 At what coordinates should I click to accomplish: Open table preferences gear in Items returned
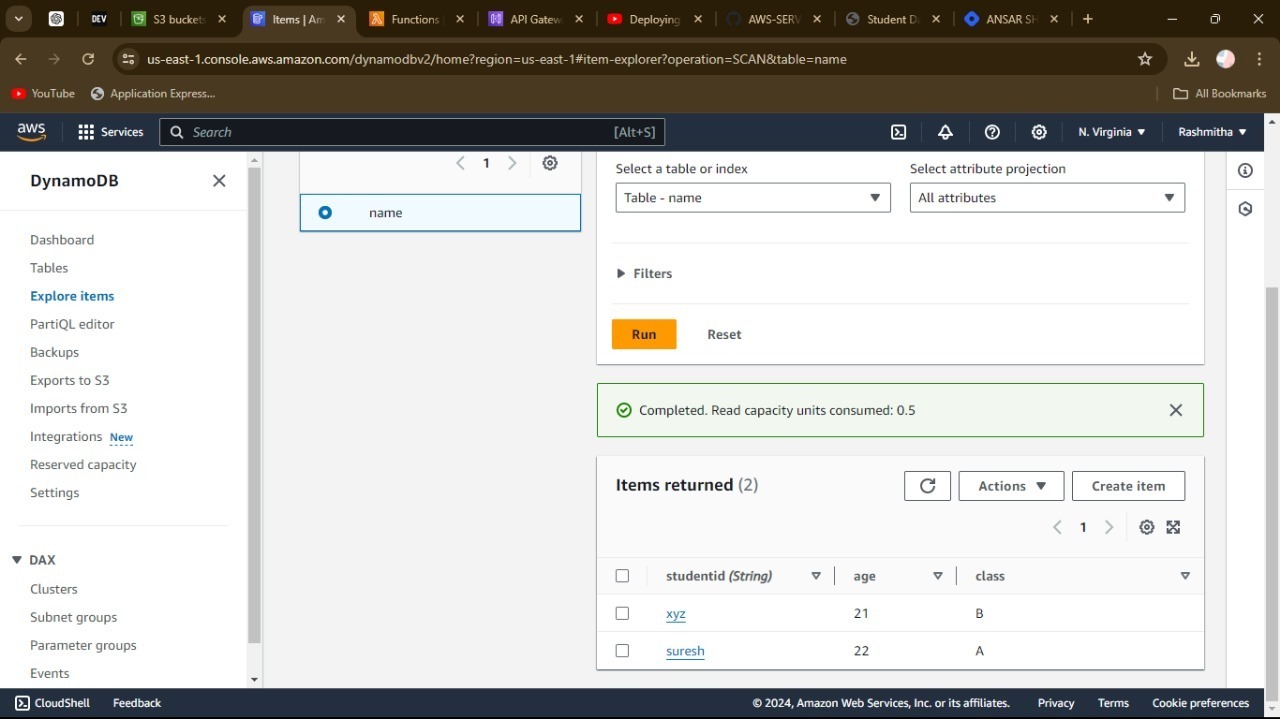coord(1147,527)
